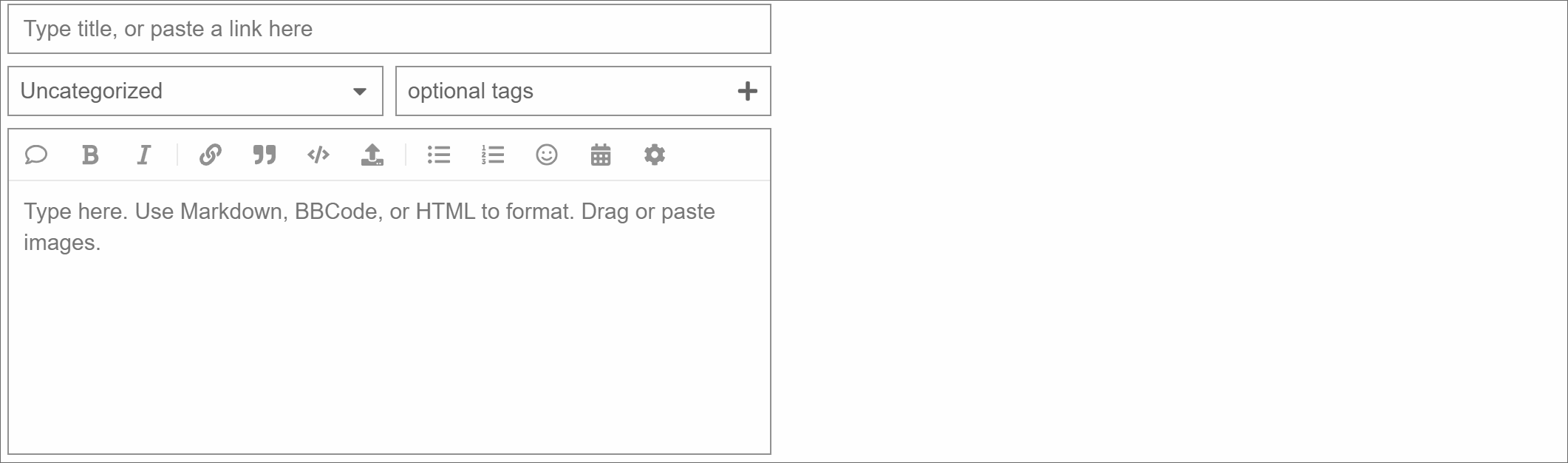Toggle bold formatting

[90, 155]
